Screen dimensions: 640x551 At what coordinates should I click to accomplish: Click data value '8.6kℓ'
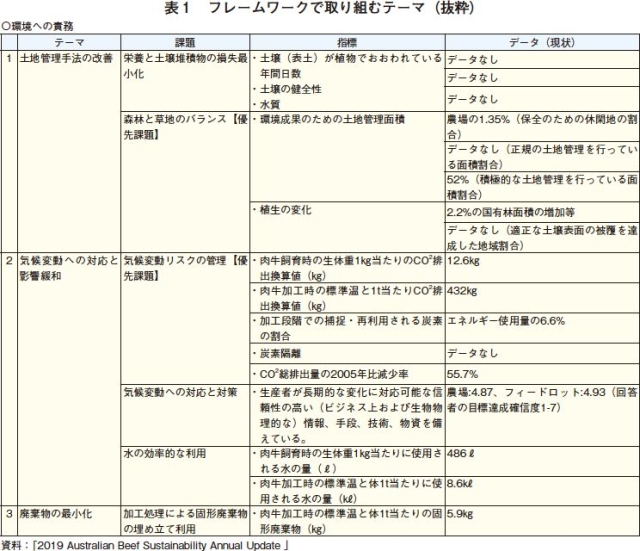pos(459,484)
